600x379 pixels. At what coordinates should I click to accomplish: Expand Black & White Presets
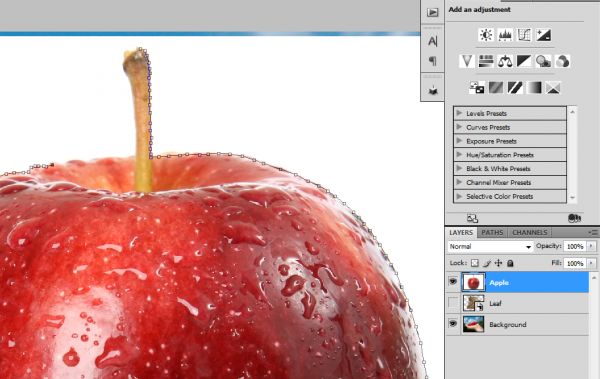(459, 168)
